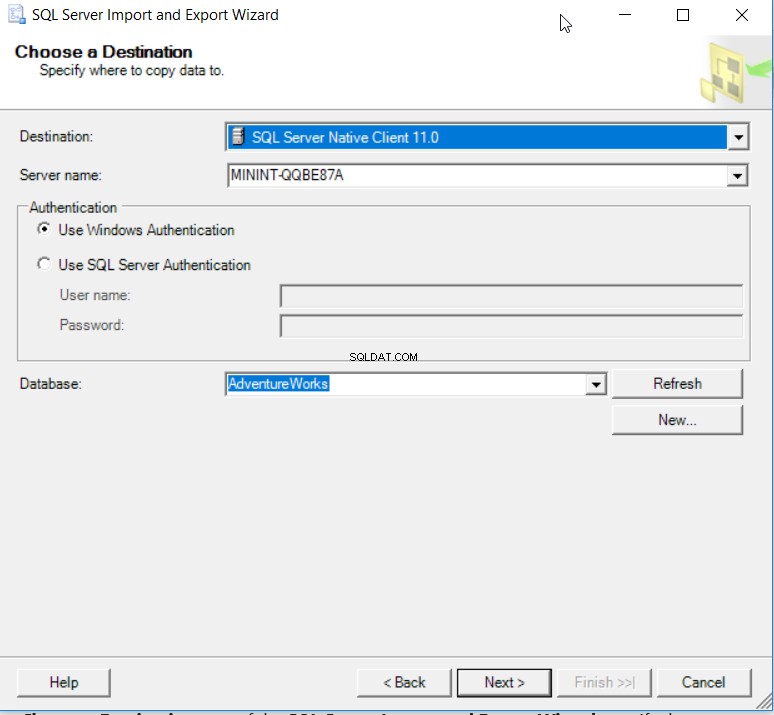This screenshot has width=774, height=715.
Task: Open the Destination dropdown arrow
Action: coord(738,137)
